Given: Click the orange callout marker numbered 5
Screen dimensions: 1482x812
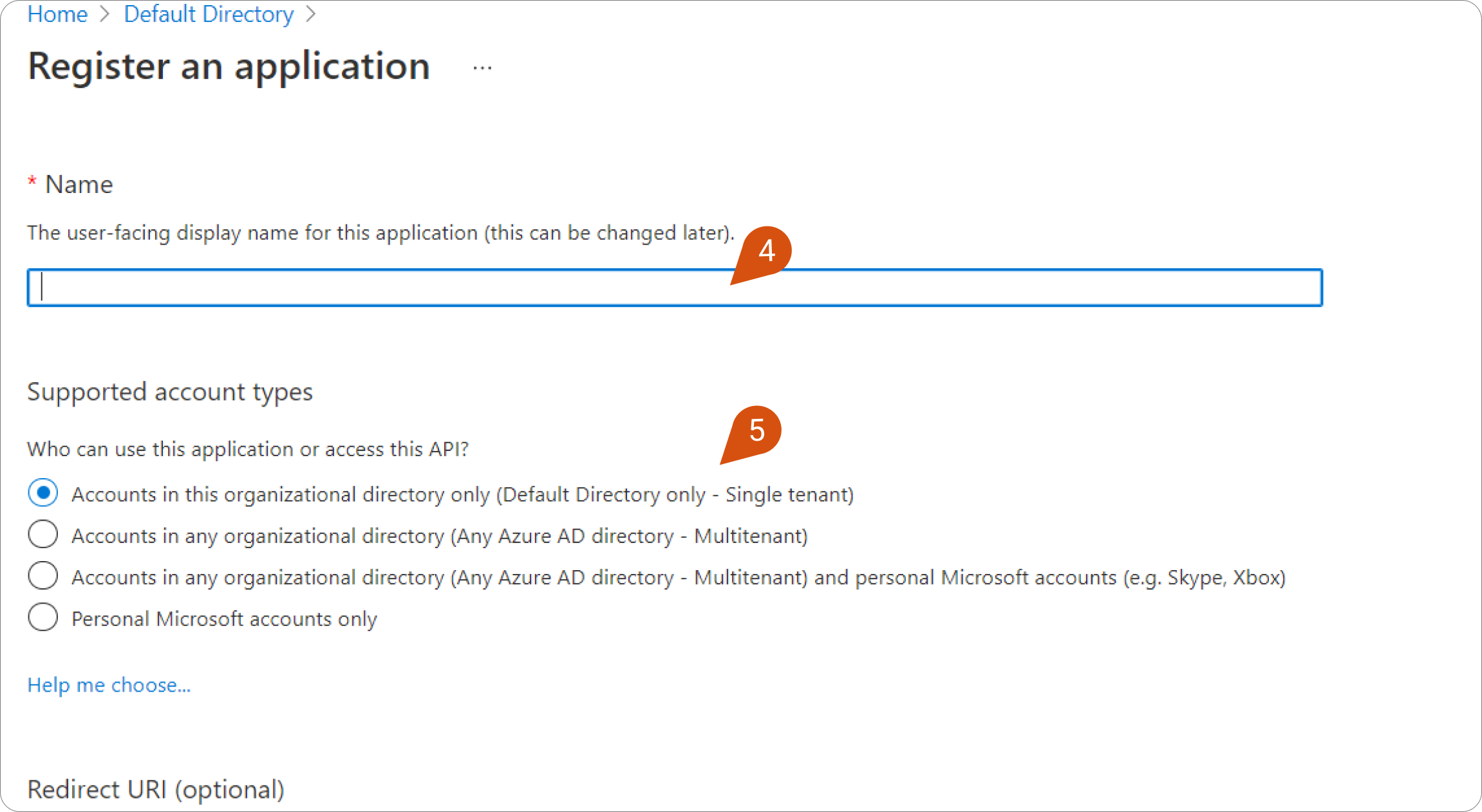Looking at the screenshot, I should tap(755, 431).
